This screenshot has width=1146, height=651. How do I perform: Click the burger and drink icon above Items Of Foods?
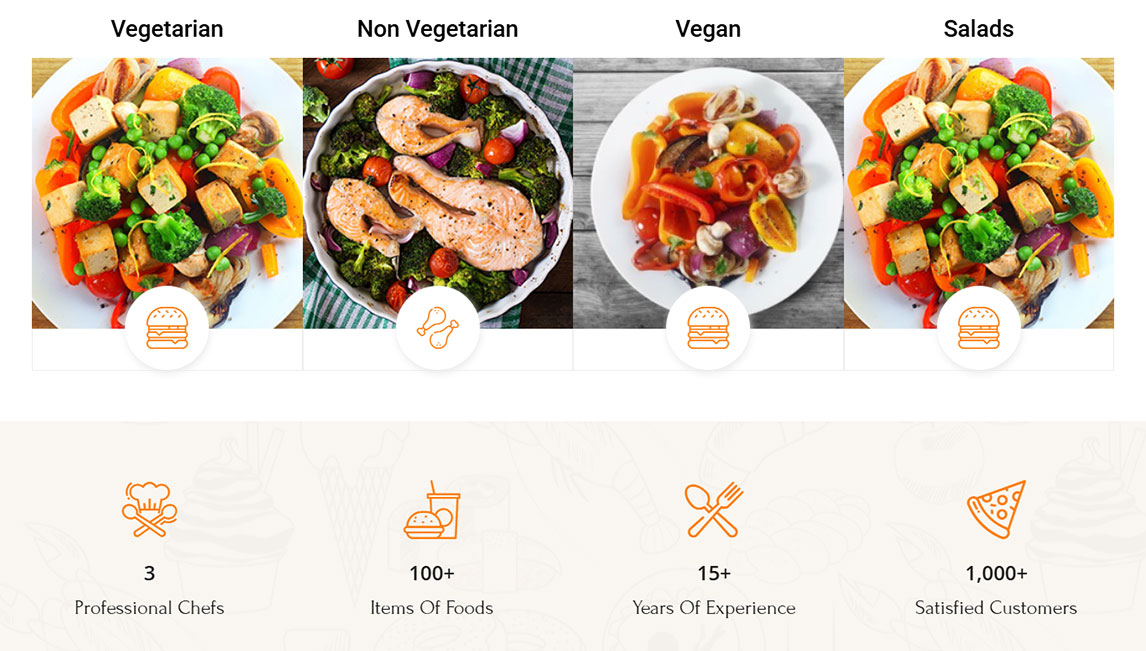432,508
